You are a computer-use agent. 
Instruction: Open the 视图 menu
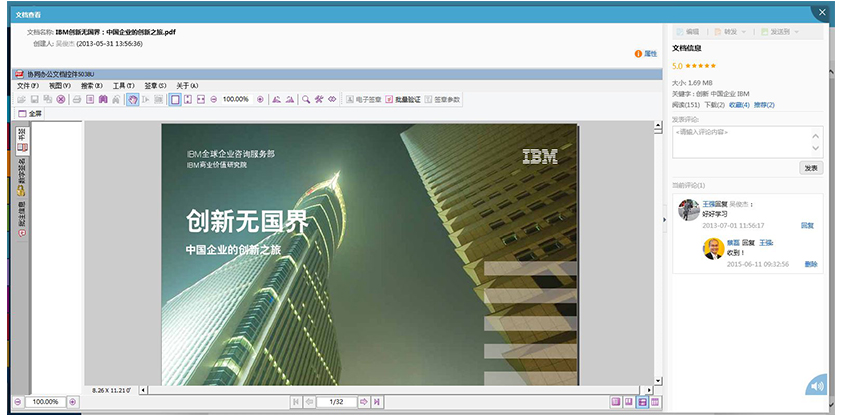[60, 85]
